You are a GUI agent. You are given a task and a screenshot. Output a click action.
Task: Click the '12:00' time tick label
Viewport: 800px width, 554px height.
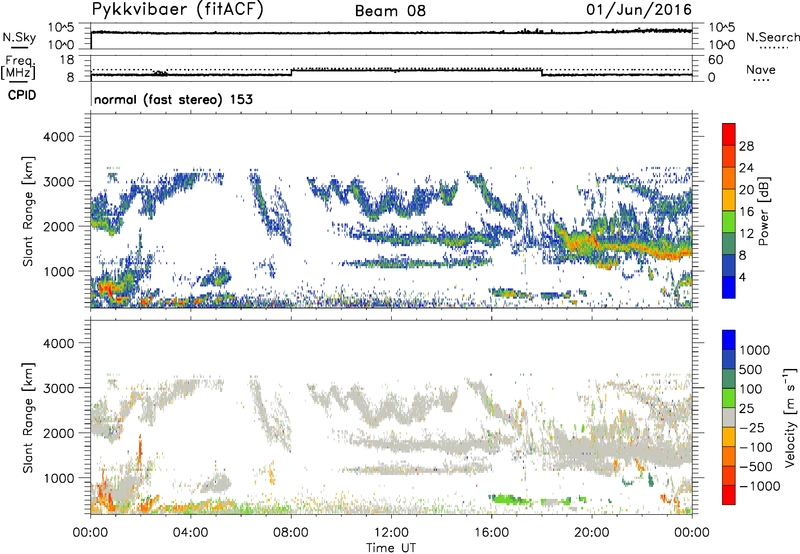(391, 533)
